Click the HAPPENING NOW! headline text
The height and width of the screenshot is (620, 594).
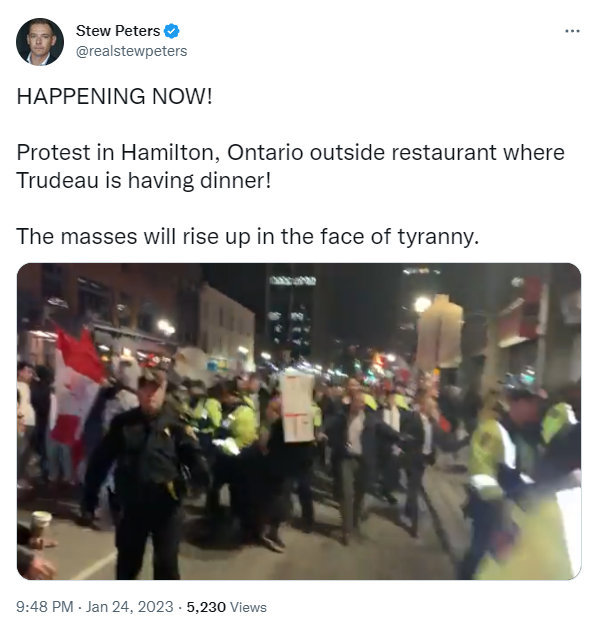point(115,96)
